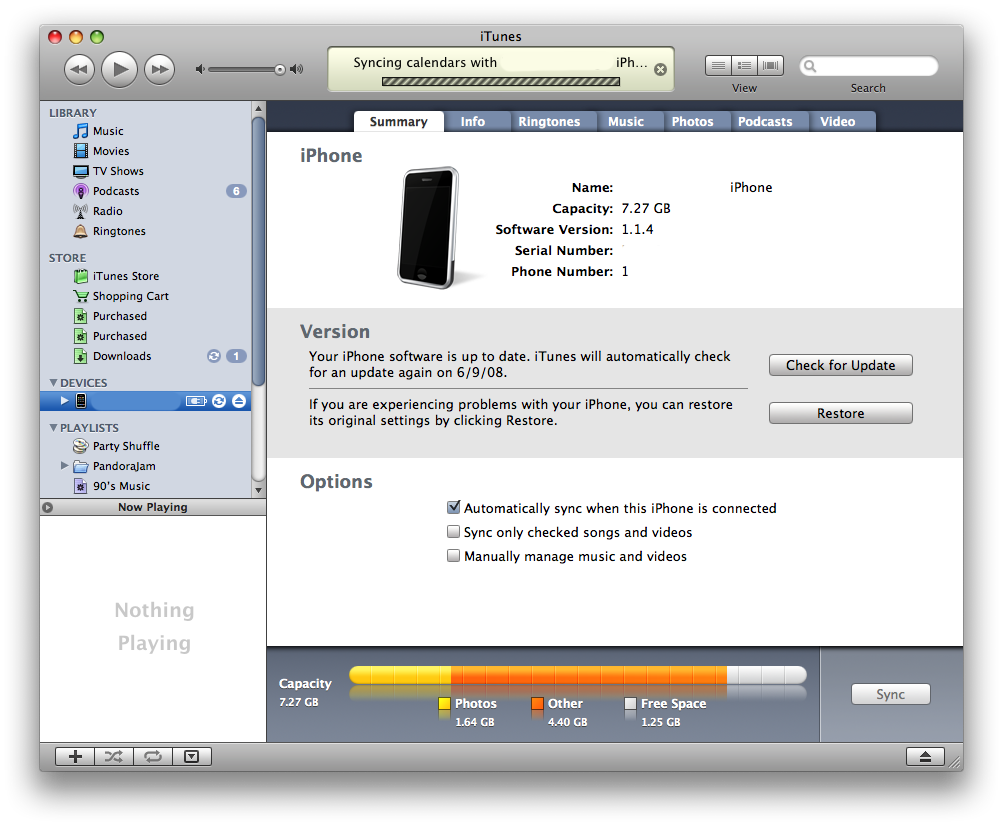Viewport: 1003px width, 826px height.
Task: Click the Search field
Action: 869,66
